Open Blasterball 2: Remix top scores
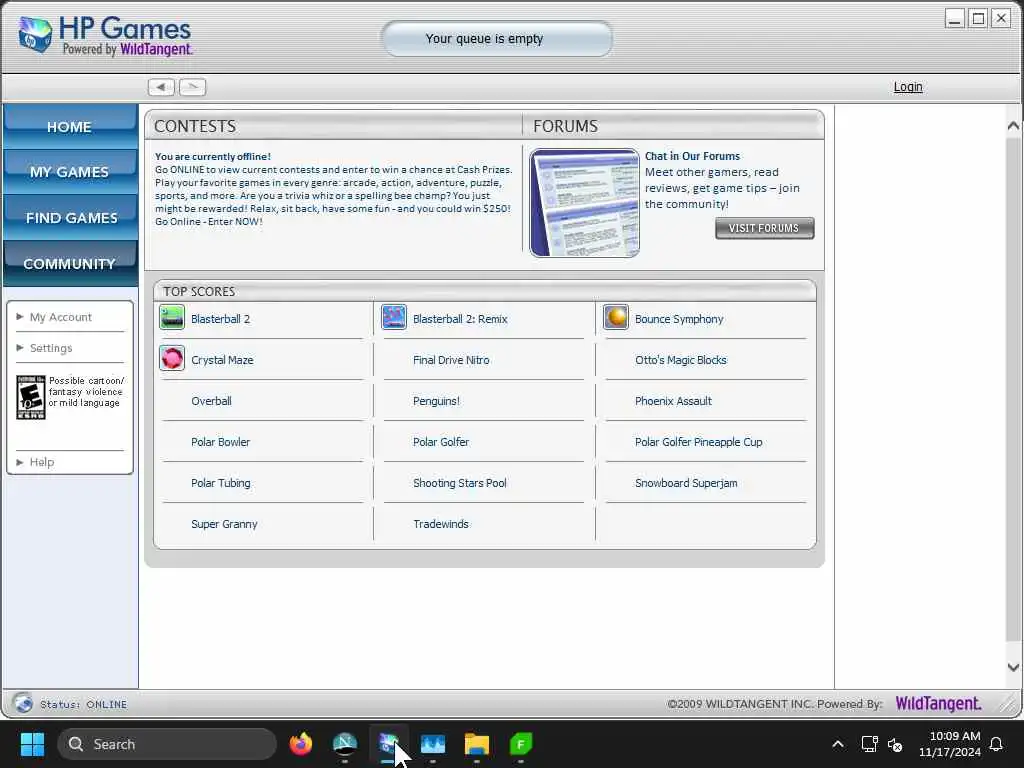This screenshot has width=1024, height=768. click(460, 319)
